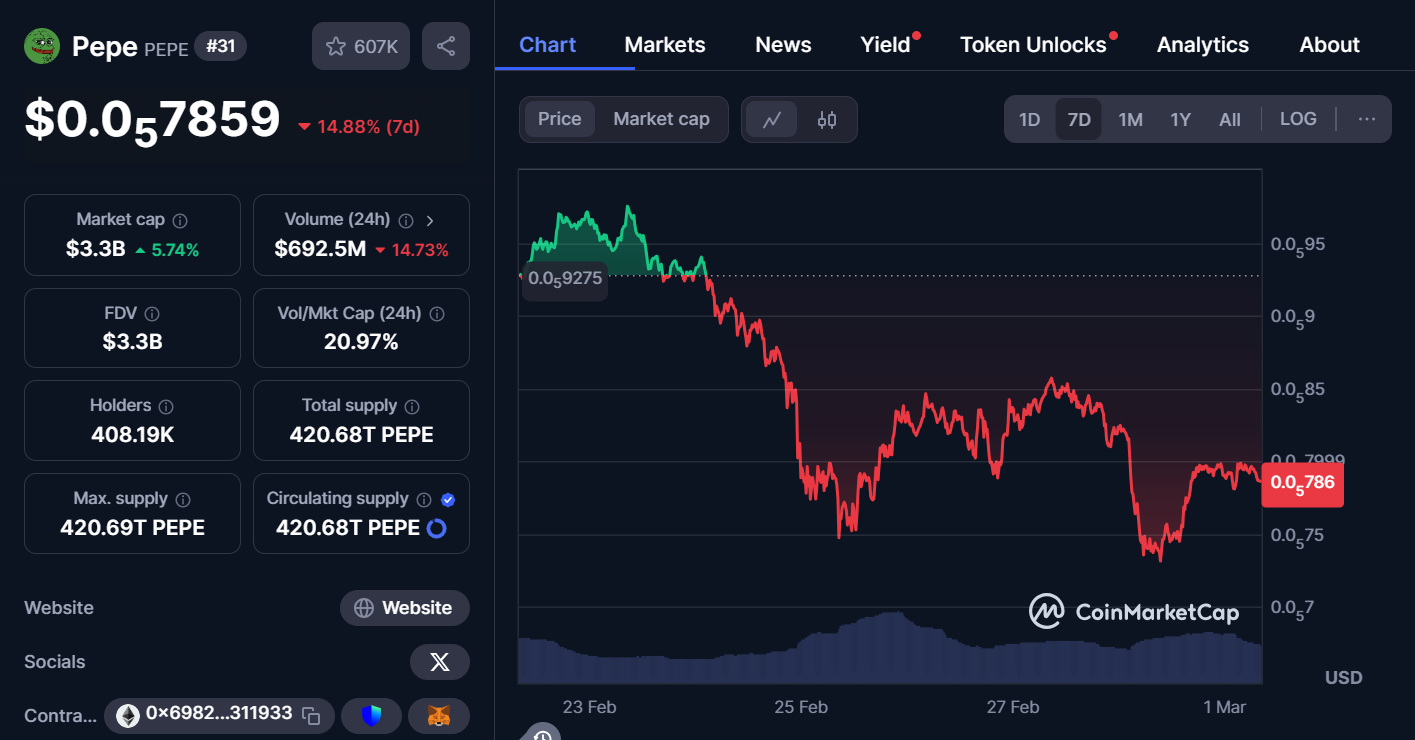
Task: Click the $692.5M volume value
Action: 320,249
